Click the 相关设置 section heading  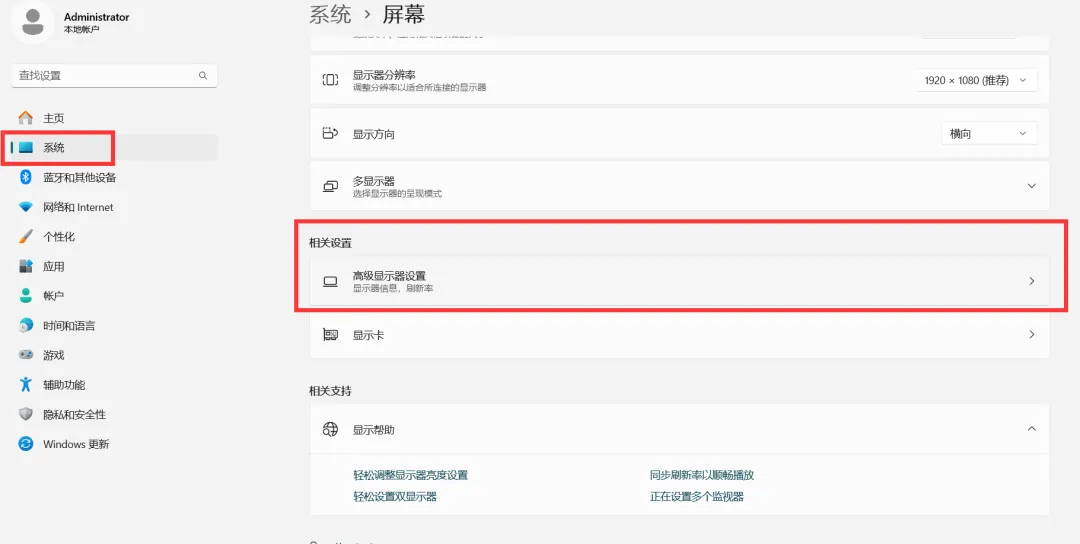(x=330, y=243)
